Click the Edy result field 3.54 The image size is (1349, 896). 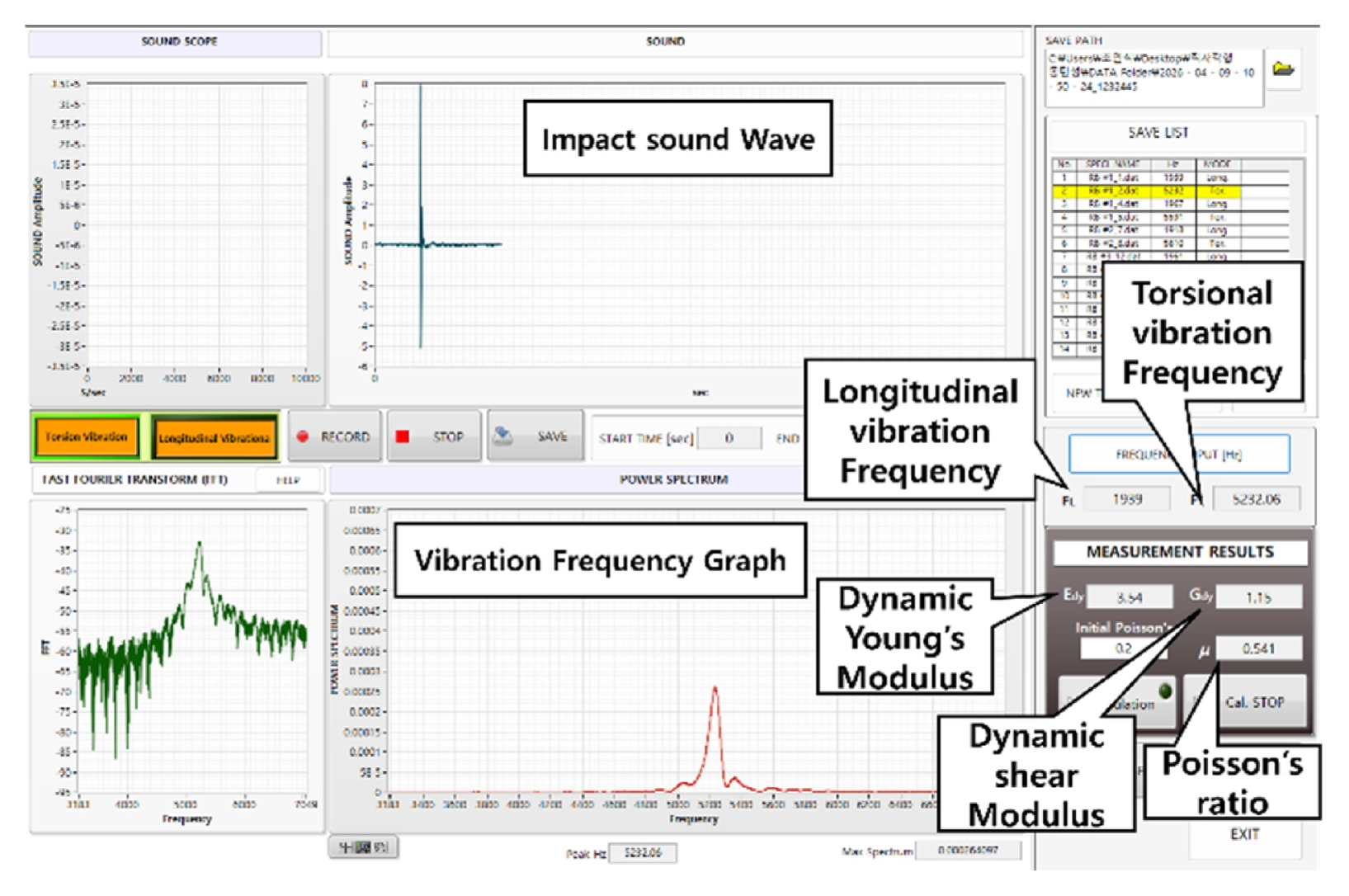(1130, 597)
